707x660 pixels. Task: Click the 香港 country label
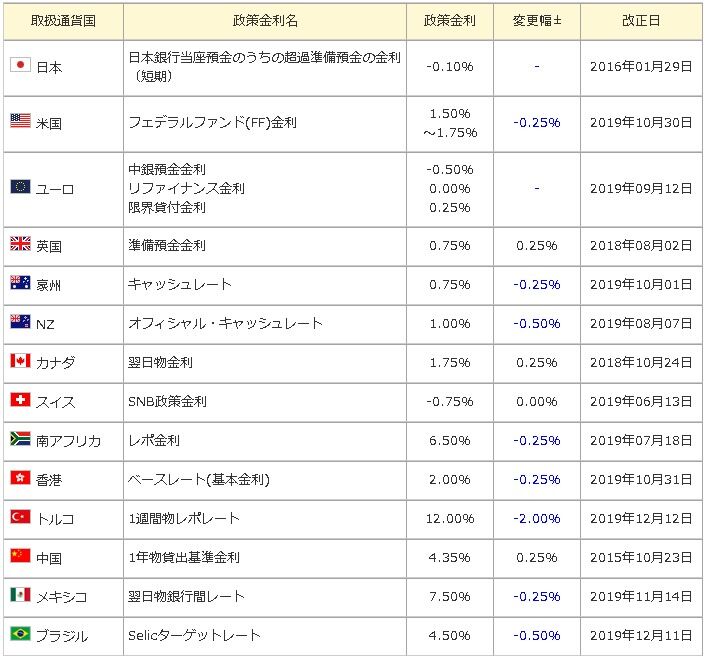[49, 480]
